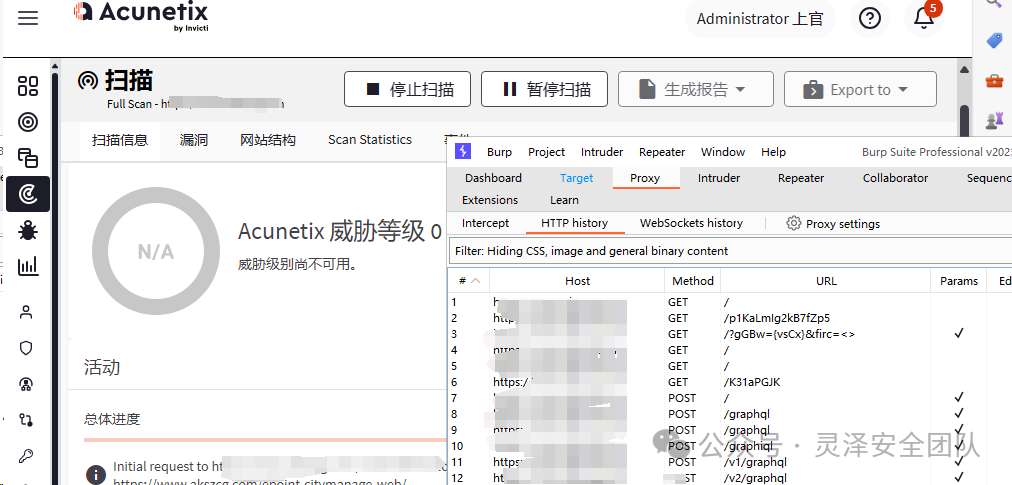Switch to Burp Extensions tab
The height and width of the screenshot is (485, 1012).
[490, 200]
